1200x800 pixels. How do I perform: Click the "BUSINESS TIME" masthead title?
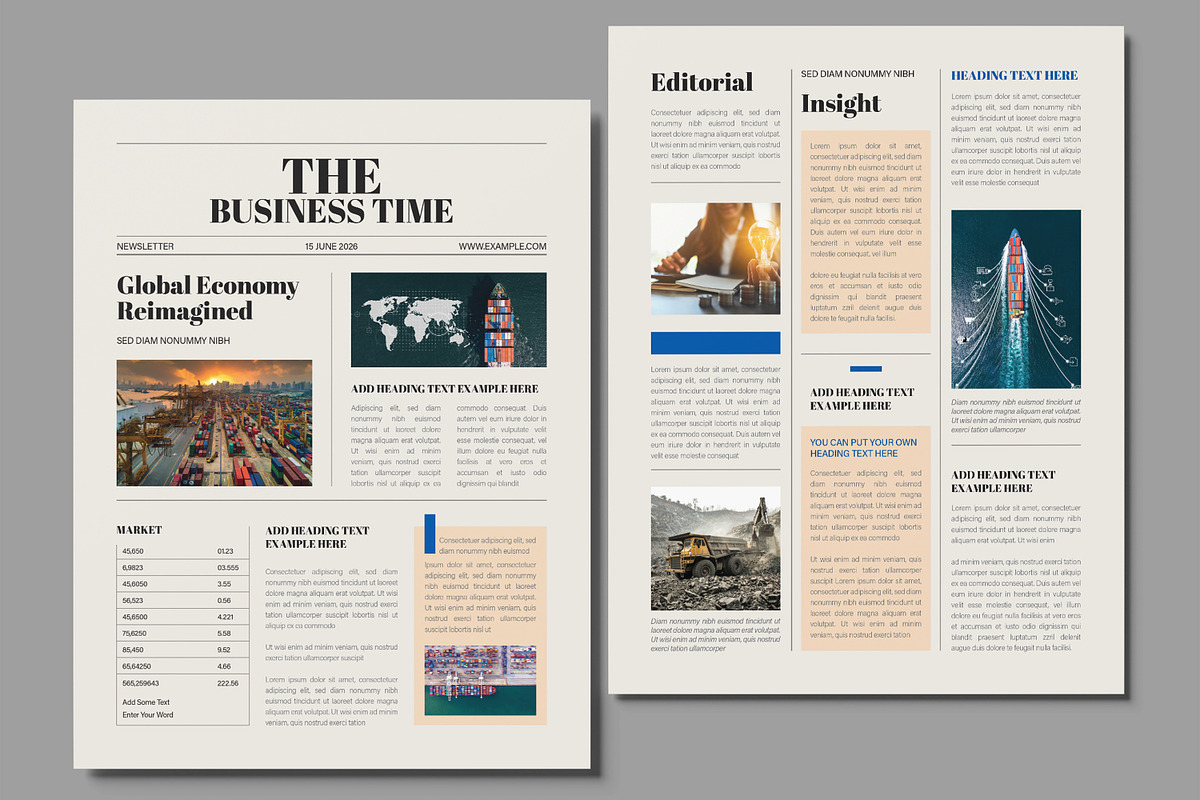[x=331, y=211]
